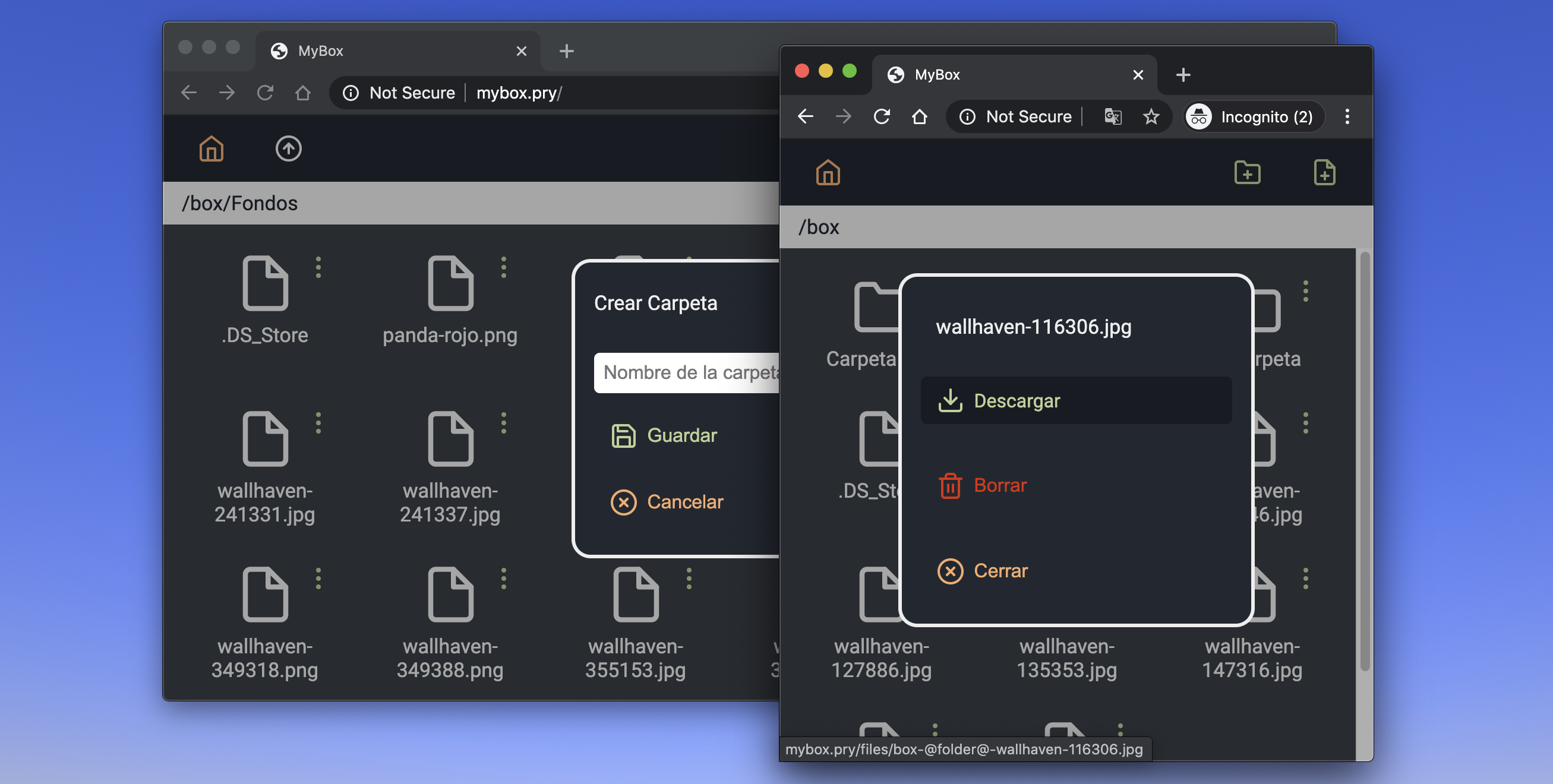This screenshot has width=1553, height=784.
Task: Click the wallhaven-241337.jpg file icon
Action: point(450,438)
